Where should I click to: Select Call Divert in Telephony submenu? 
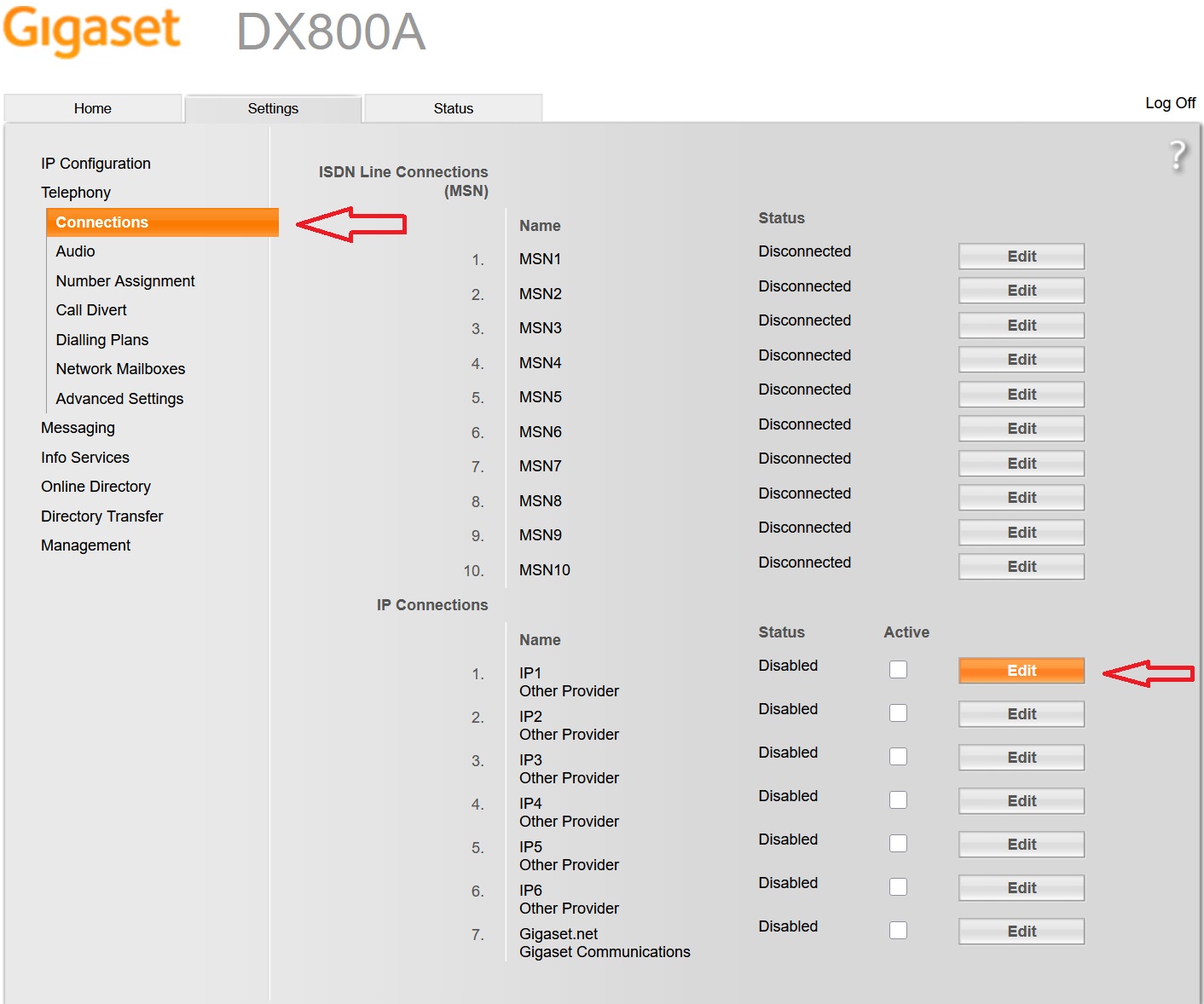coord(91,310)
